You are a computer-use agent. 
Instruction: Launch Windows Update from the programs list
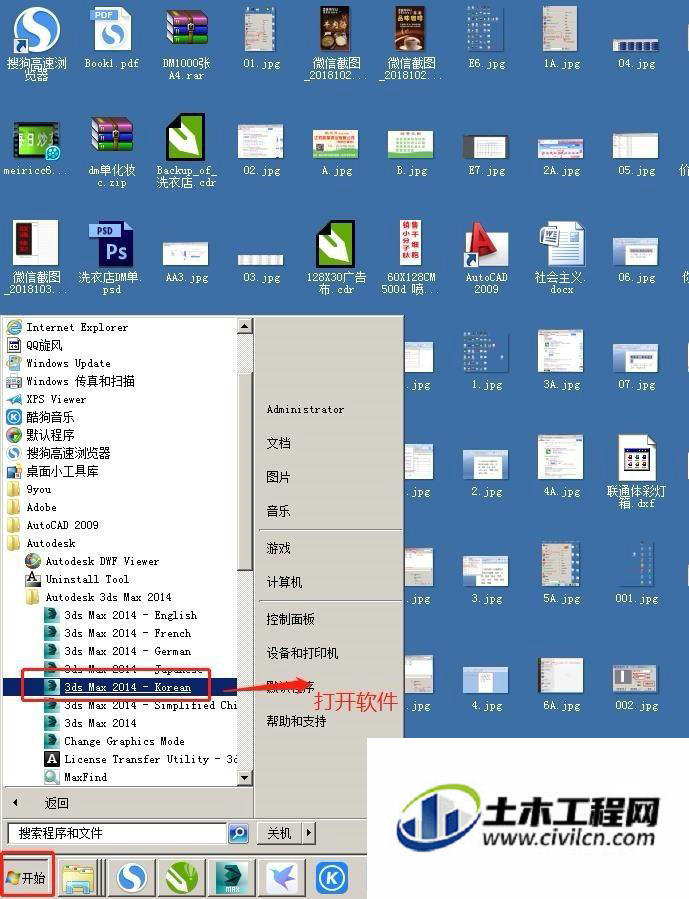pos(68,363)
